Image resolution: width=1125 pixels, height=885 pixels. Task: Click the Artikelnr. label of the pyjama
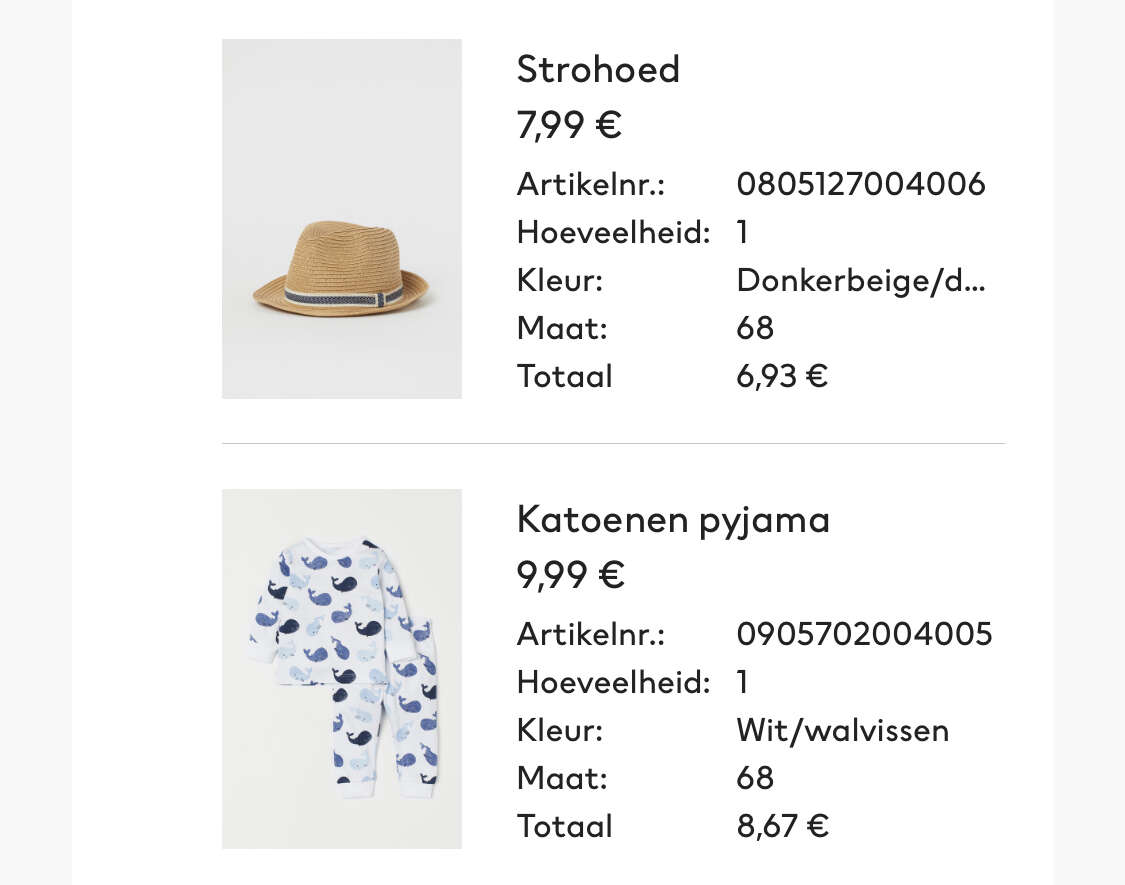[x=590, y=635]
